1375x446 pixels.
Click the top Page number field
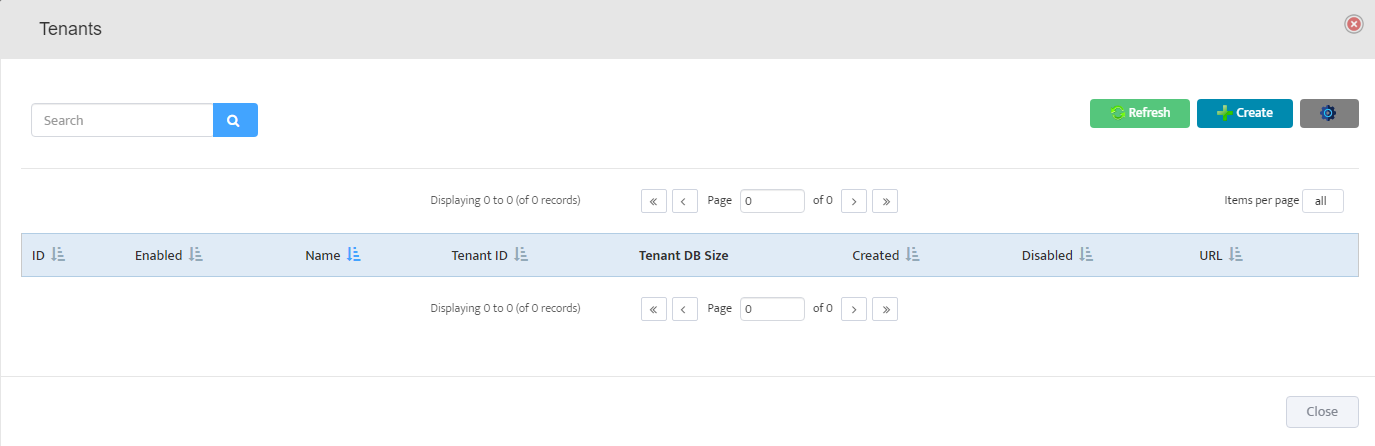click(772, 201)
